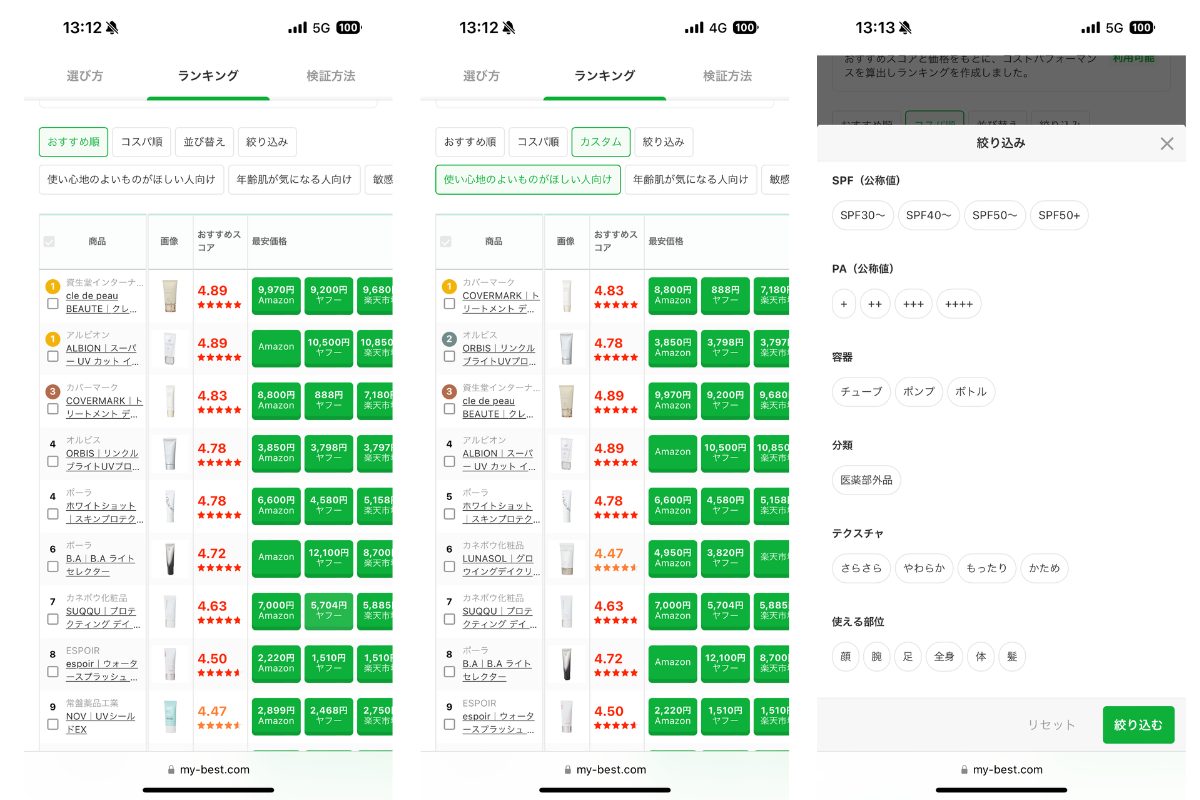Tap 9,970円 Amazon price in left screenshot
1200x800 pixels.
point(276,294)
